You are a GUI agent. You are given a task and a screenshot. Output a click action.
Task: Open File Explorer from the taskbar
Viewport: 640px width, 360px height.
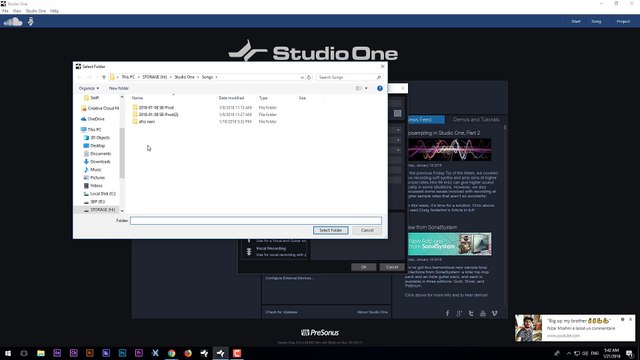tap(41, 353)
